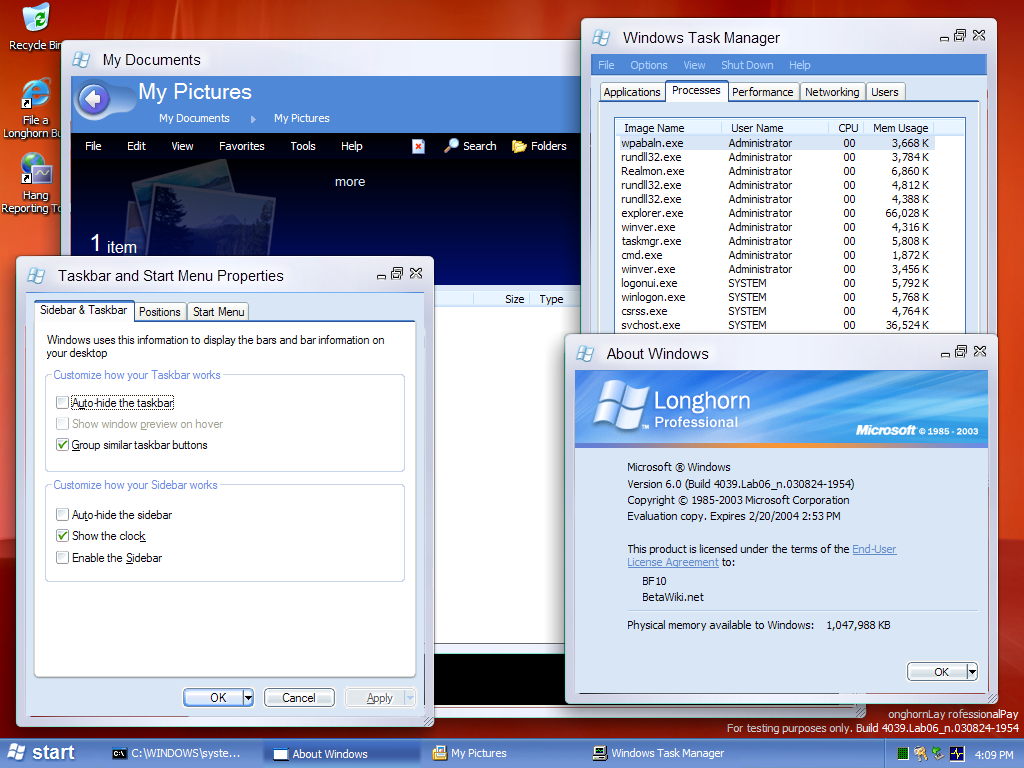Select explorer.exe in the process list
The height and width of the screenshot is (768, 1024).
pyautogui.click(x=652, y=213)
